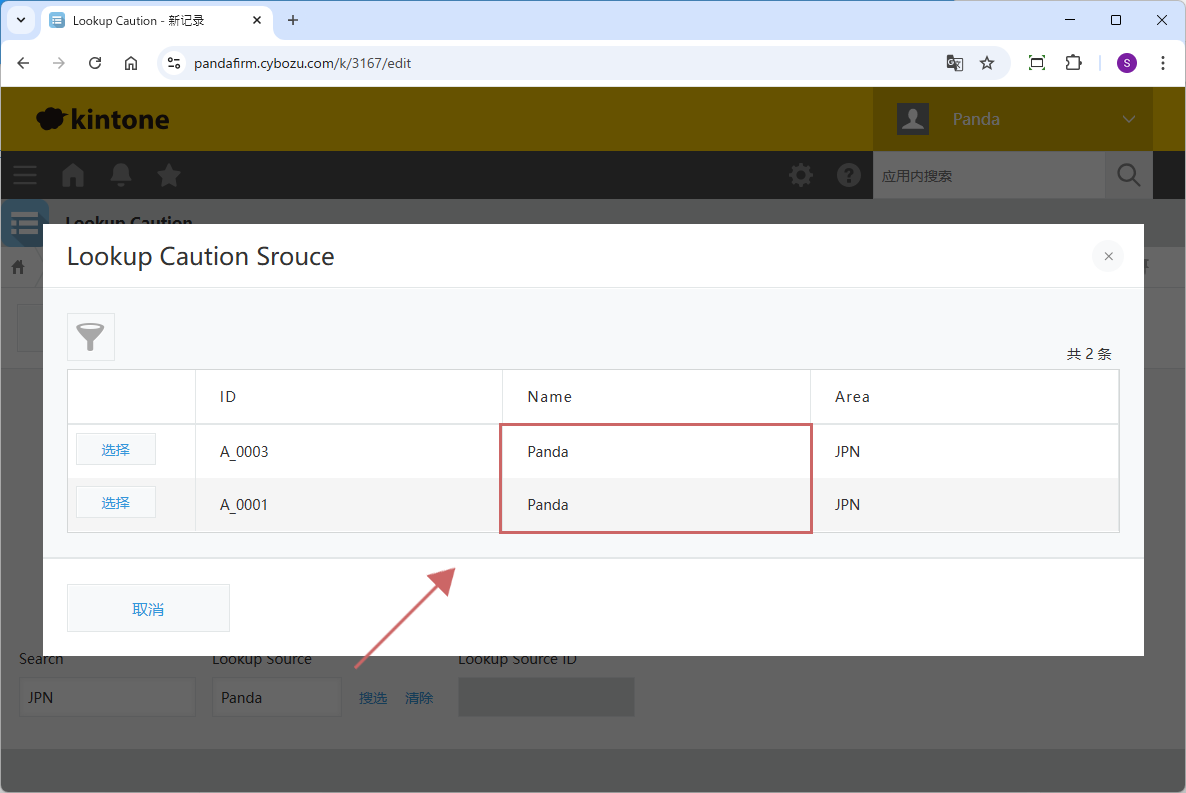The height and width of the screenshot is (793, 1186).
Task: Close the Lookup Caution Srouce dialog
Action: tap(1108, 257)
